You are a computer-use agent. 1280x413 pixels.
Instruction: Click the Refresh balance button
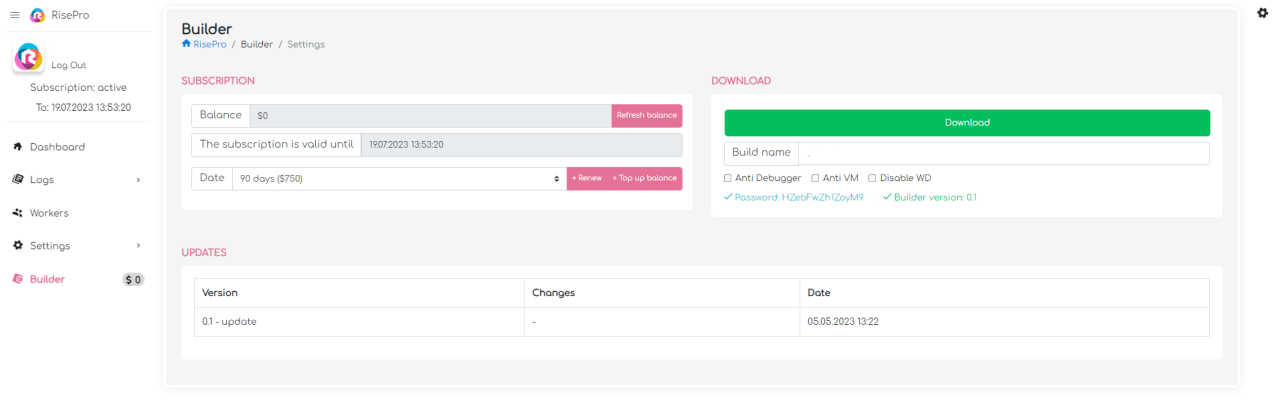(x=647, y=116)
